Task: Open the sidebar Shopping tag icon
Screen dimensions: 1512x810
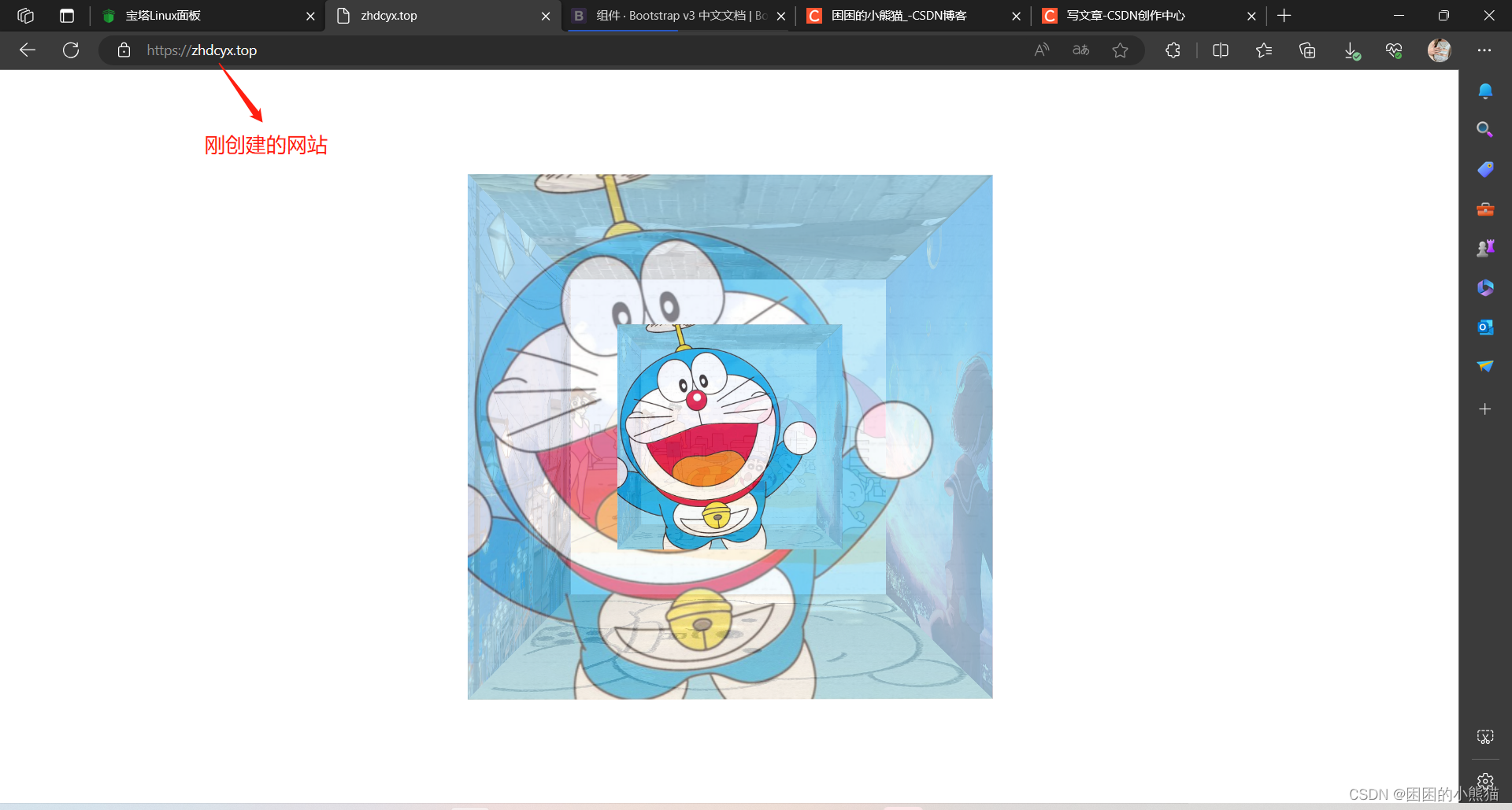Action: point(1485,169)
